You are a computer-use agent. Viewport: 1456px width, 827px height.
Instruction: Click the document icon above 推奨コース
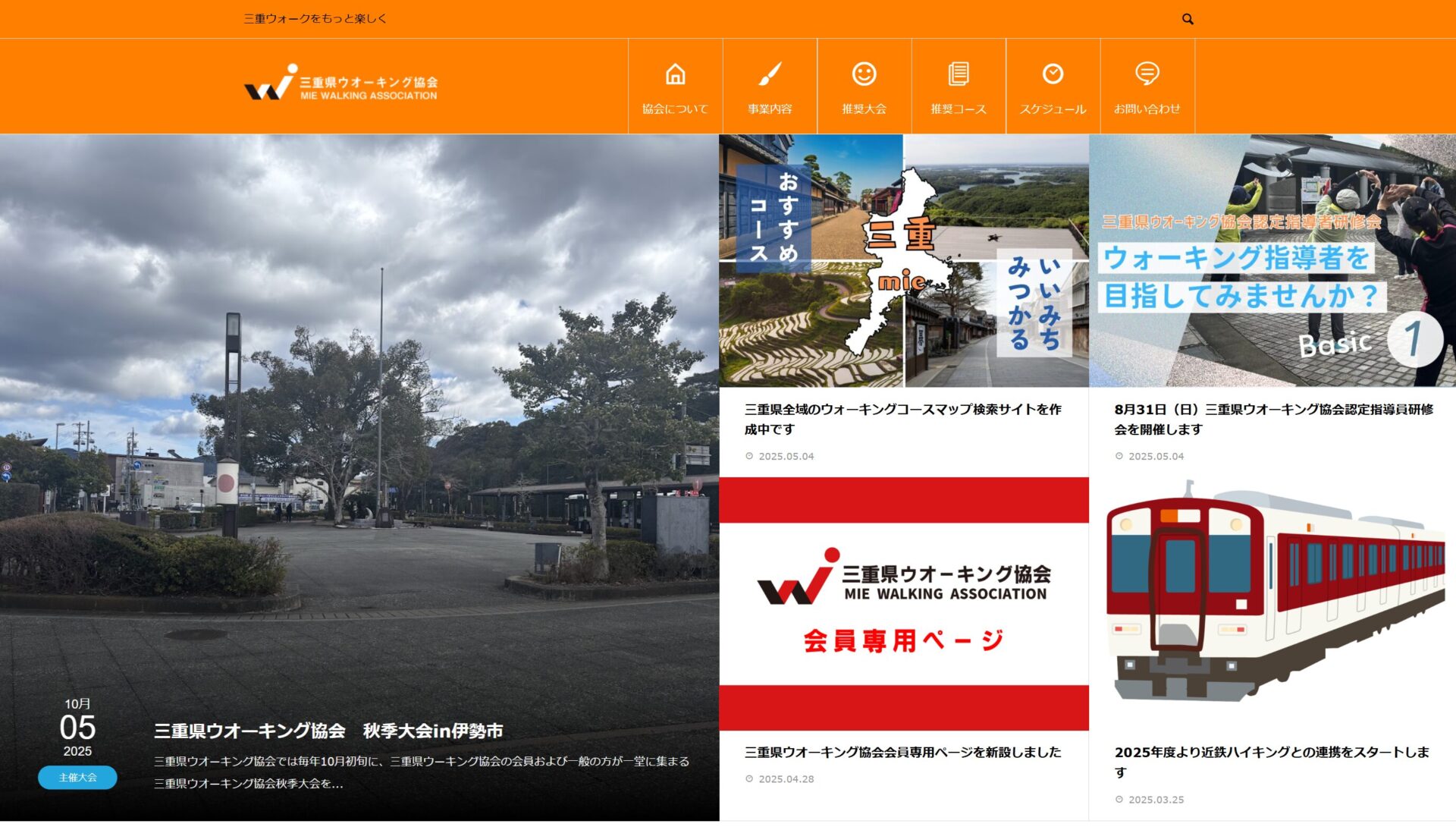[x=959, y=74]
